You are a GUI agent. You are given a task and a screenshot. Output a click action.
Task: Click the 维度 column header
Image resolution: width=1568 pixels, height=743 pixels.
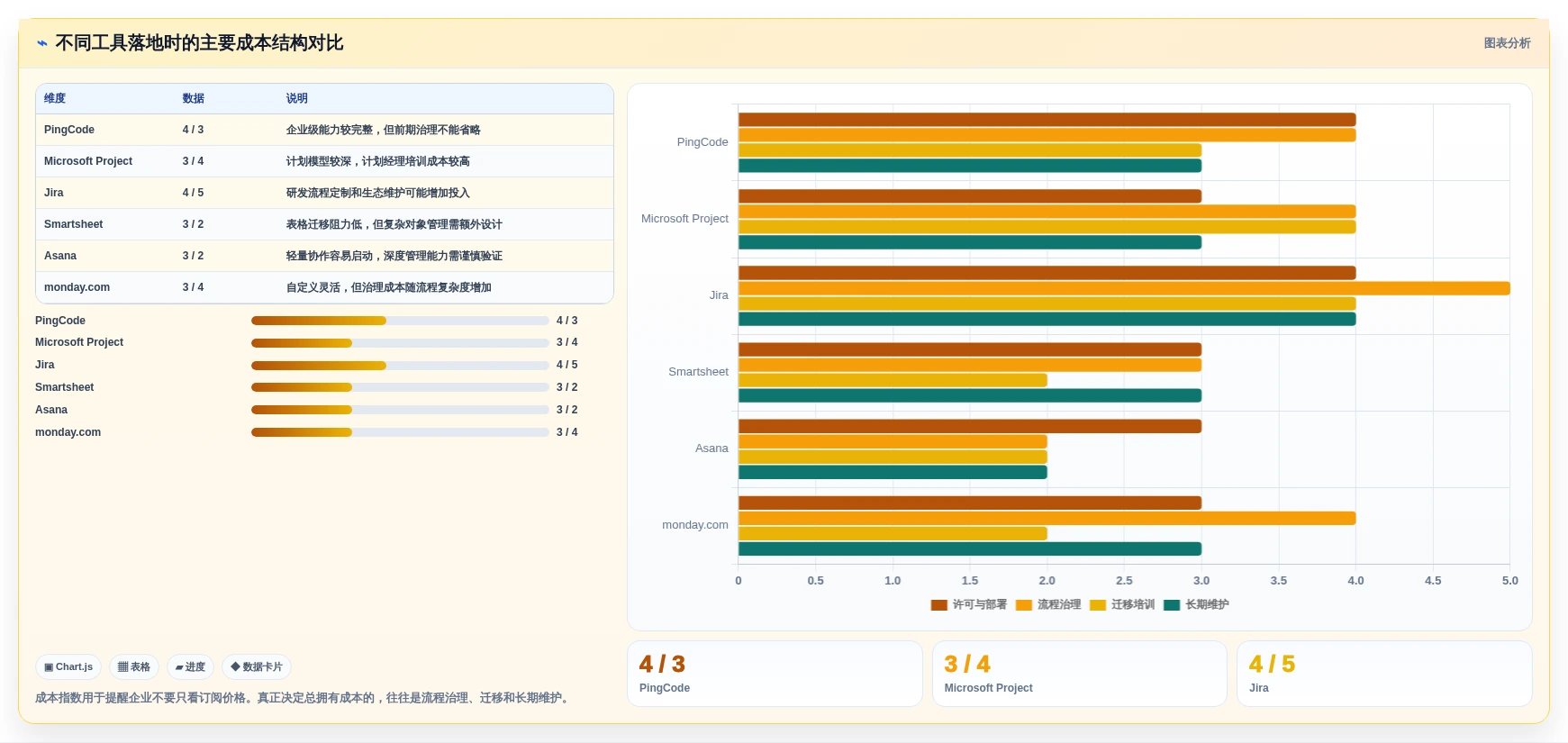[55, 99]
